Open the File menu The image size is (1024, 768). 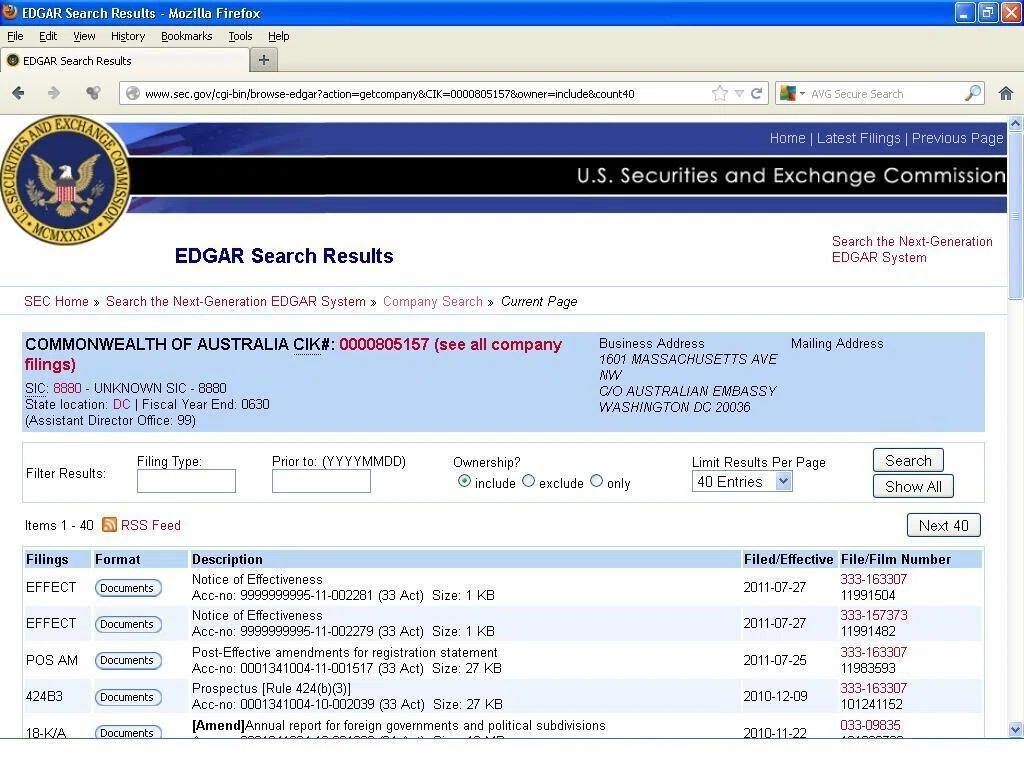(15, 36)
